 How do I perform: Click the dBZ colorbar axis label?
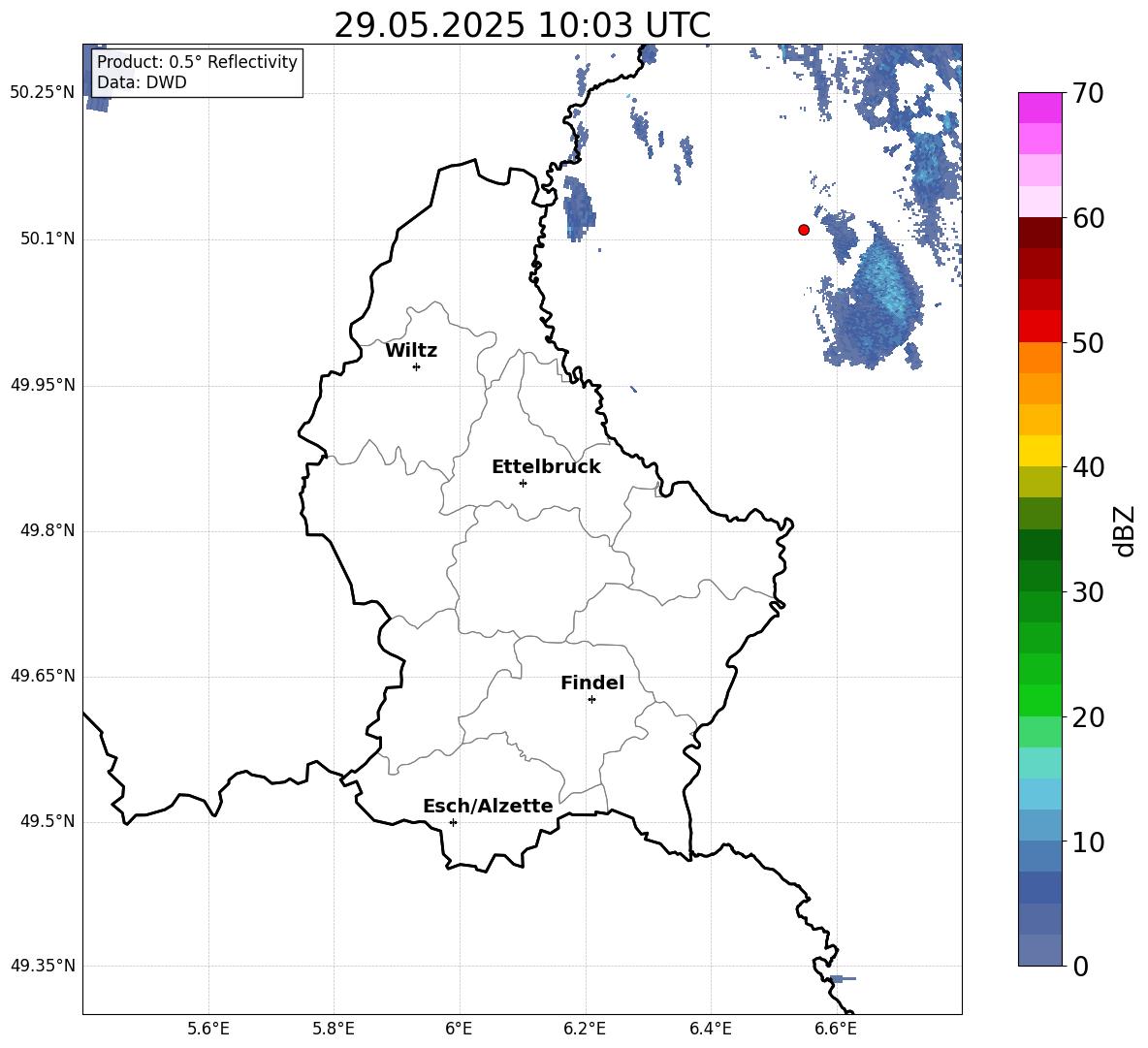pyautogui.click(x=1123, y=530)
